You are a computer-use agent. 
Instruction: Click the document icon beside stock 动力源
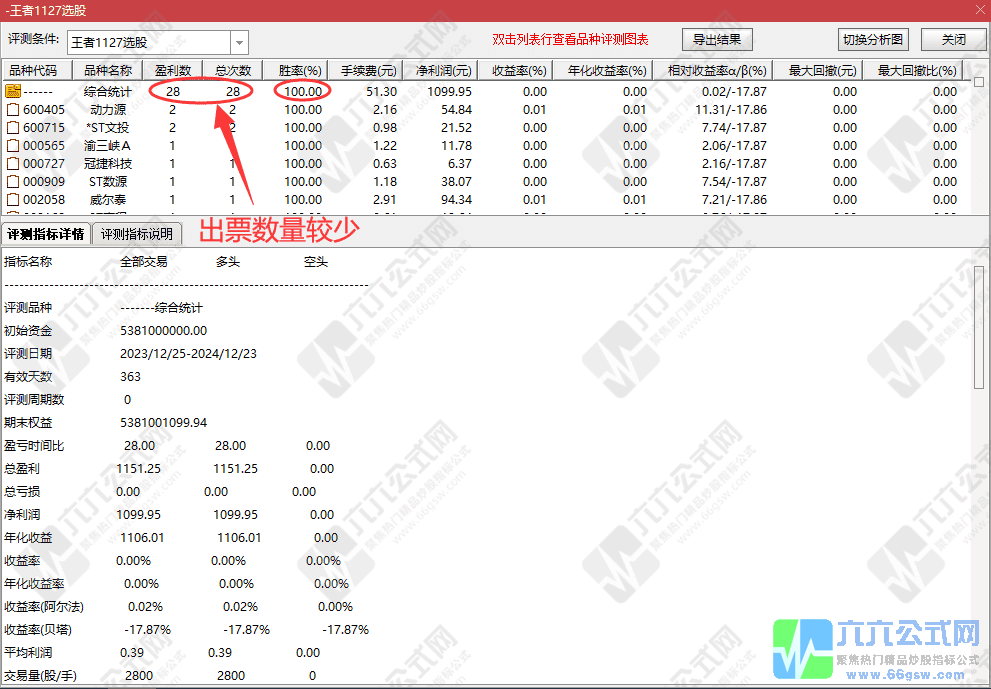11,109
